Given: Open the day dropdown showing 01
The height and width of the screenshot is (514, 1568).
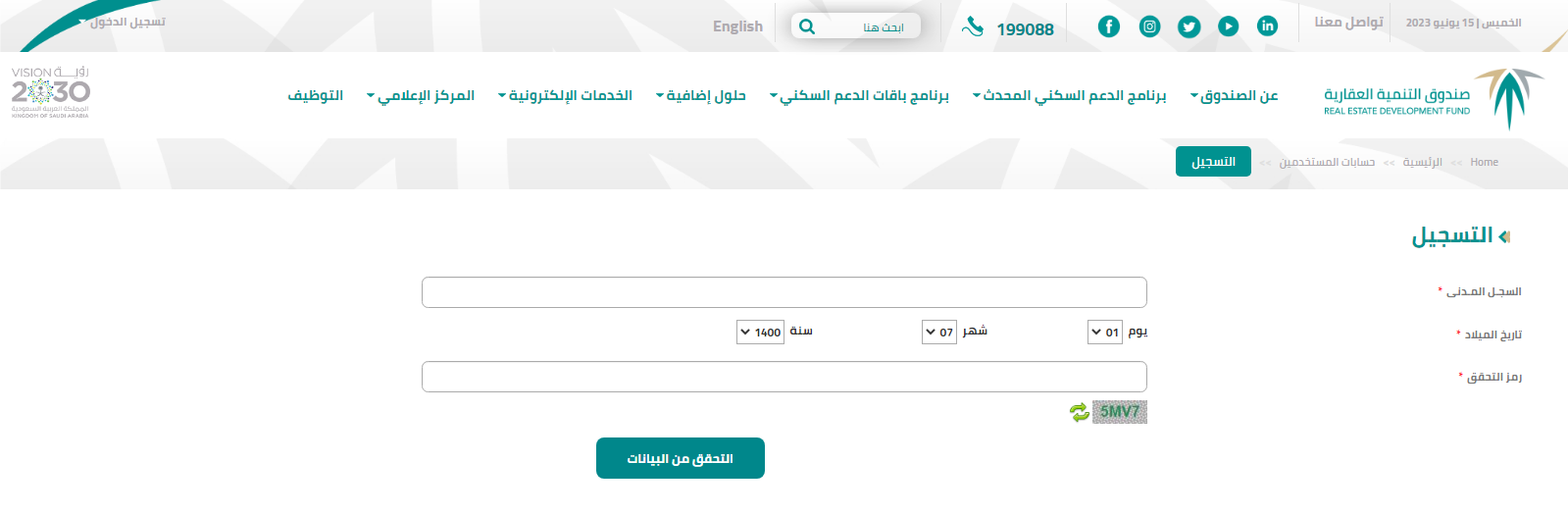Looking at the screenshot, I should tap(1105, 333).
